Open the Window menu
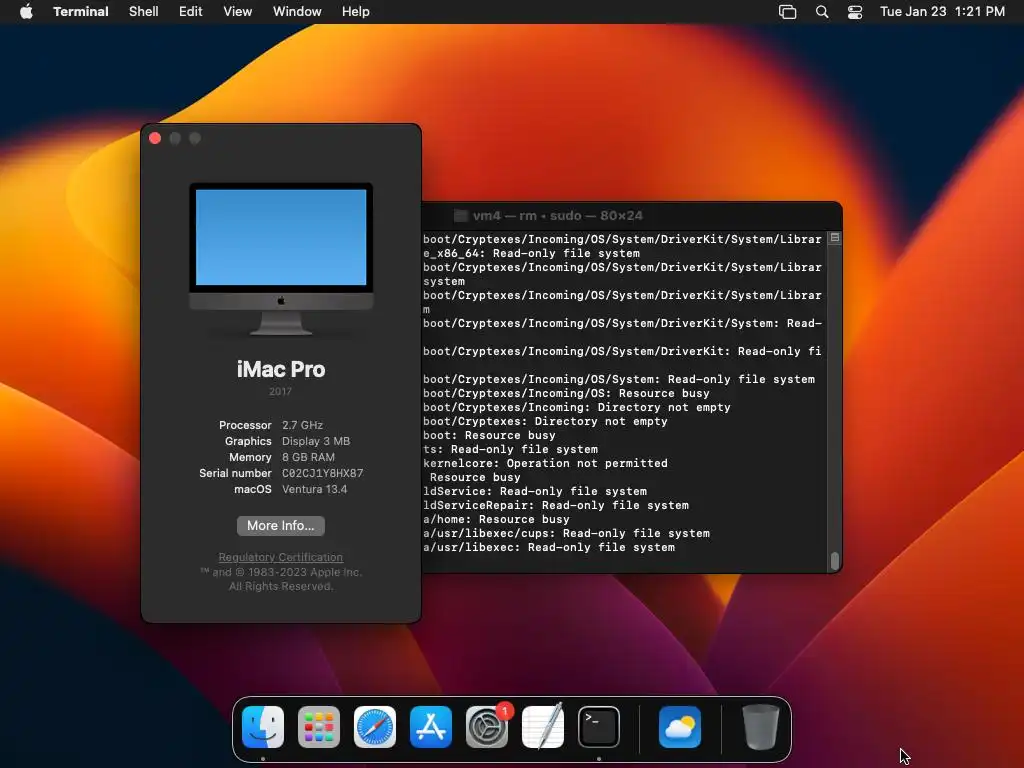 coord(297,11)
